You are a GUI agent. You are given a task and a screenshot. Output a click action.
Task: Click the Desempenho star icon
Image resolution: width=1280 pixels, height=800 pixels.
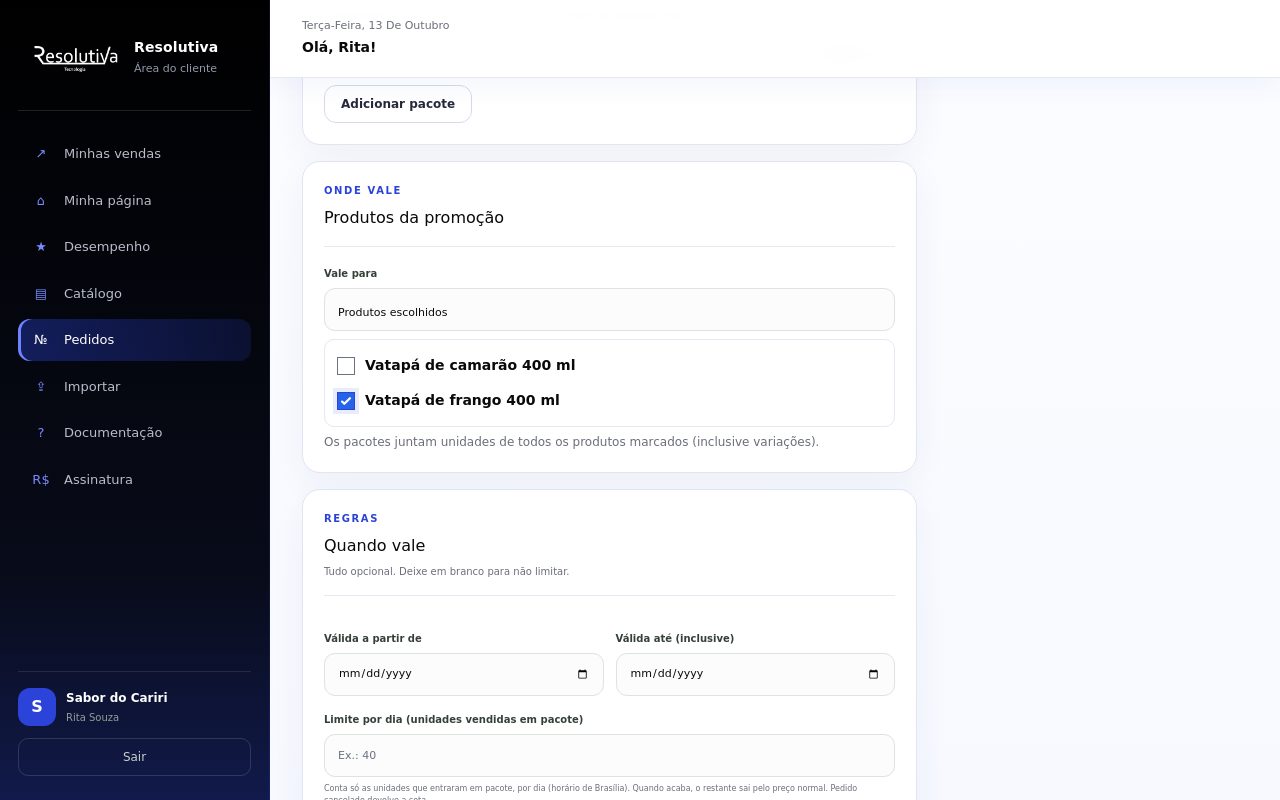pos(41,247)
